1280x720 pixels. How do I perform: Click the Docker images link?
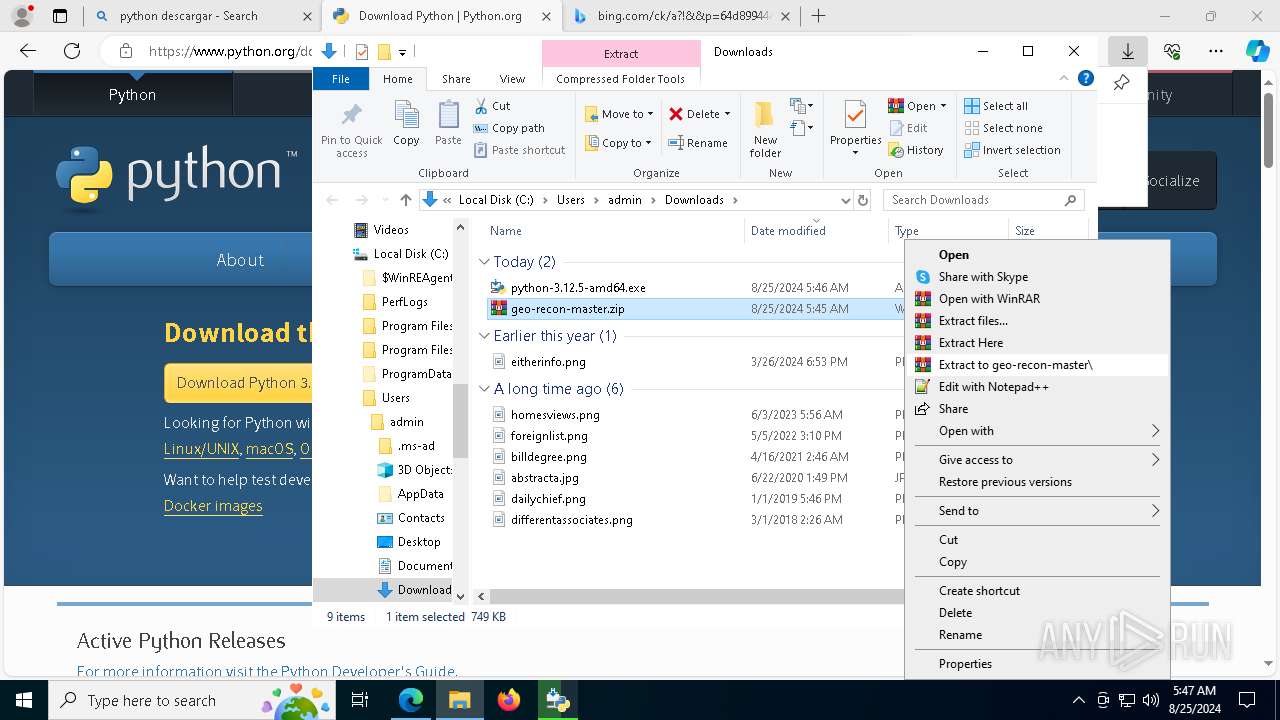coord(213,506)
